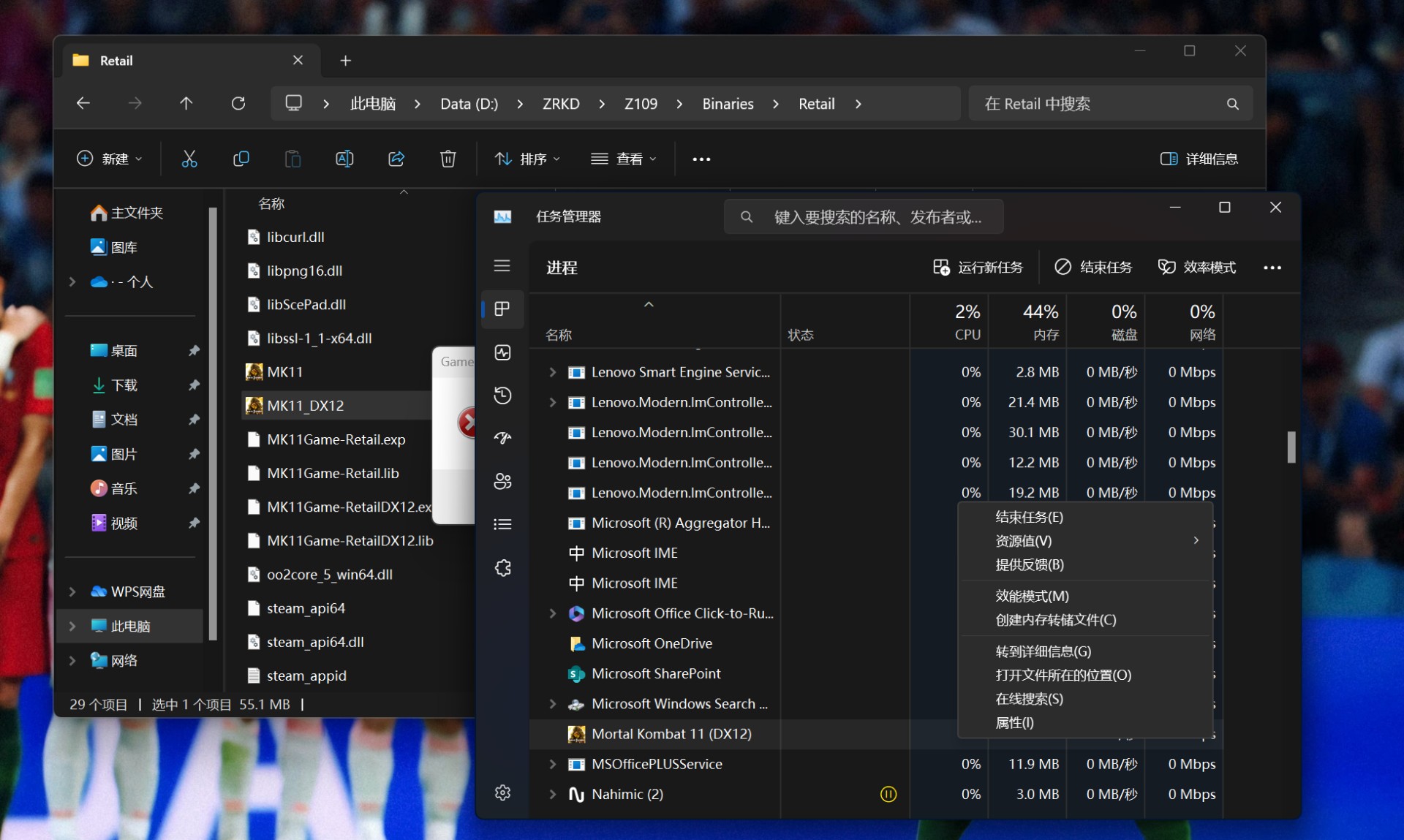Click the search magnifier in Explorer search box

point(1233,104)
